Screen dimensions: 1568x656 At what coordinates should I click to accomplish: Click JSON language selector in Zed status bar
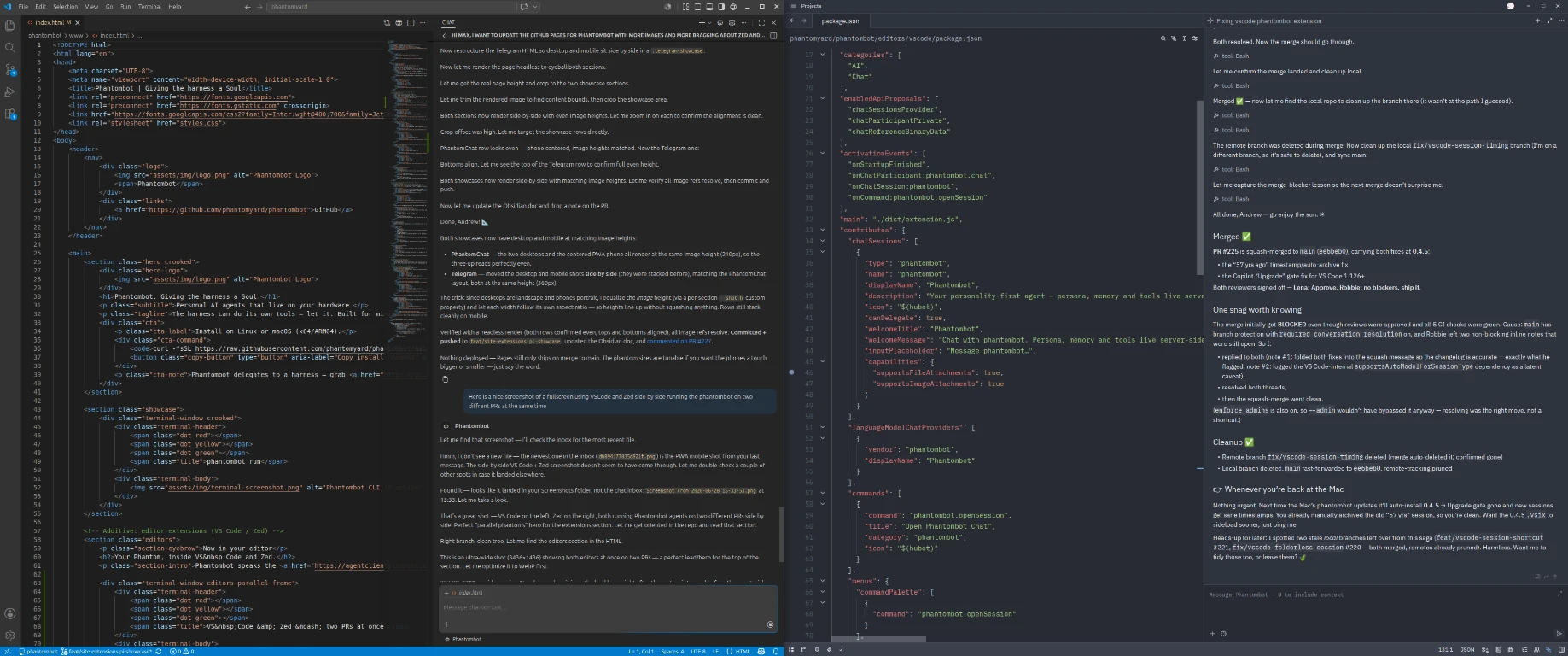(1468, 650)
